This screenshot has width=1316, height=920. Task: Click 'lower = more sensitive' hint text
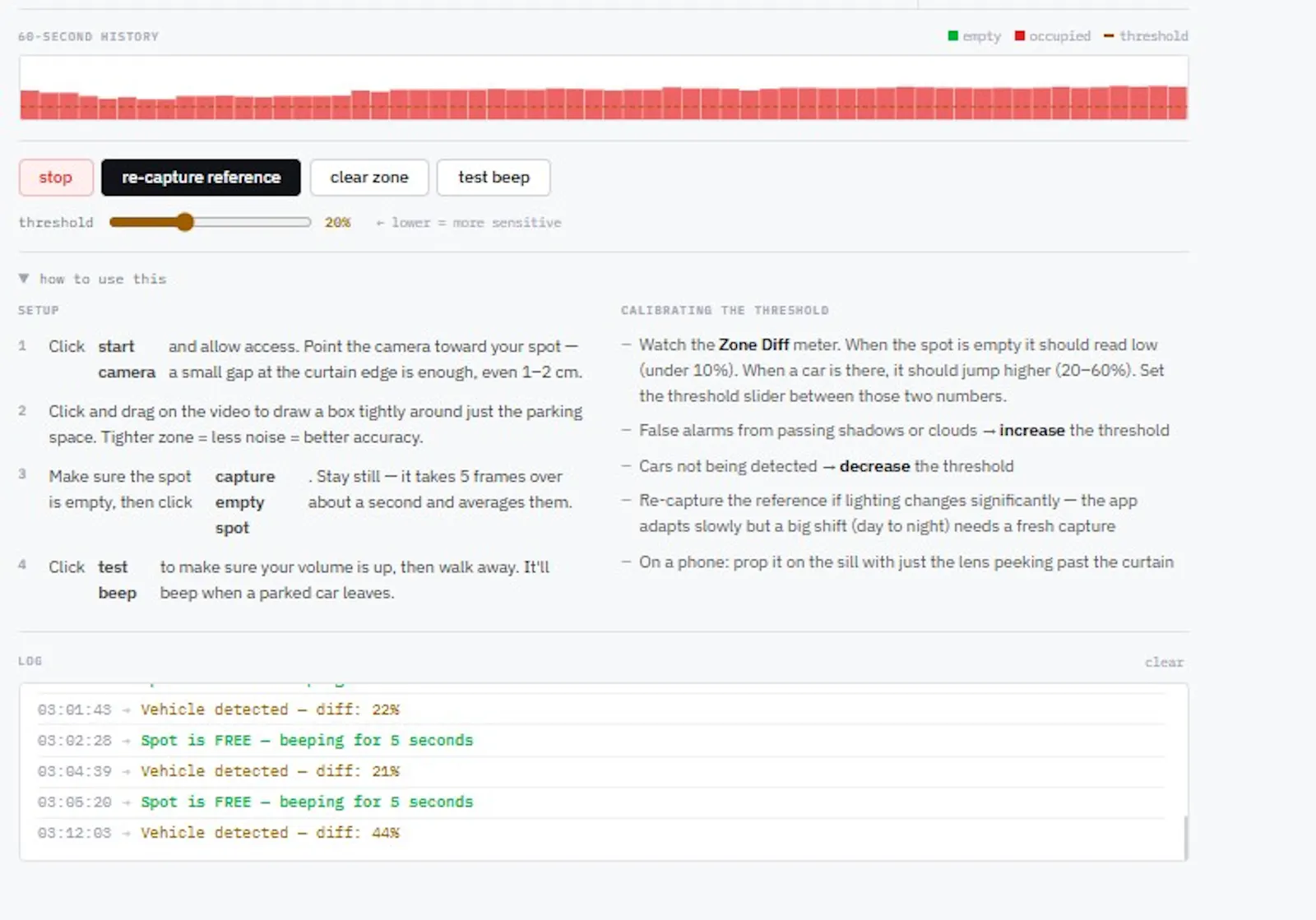point(469,222)
